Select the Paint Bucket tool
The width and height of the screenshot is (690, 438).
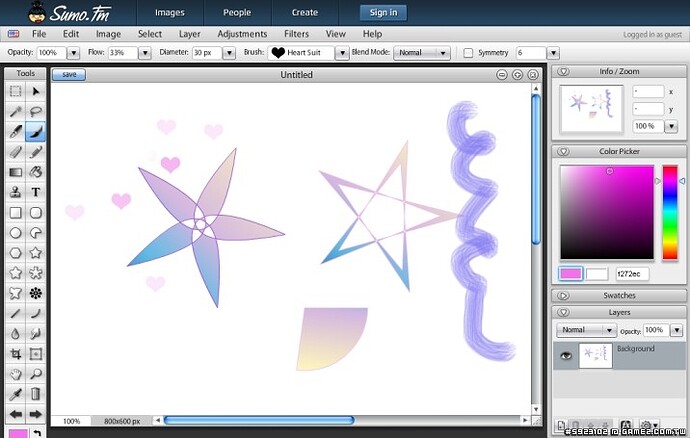pos(36,172)
